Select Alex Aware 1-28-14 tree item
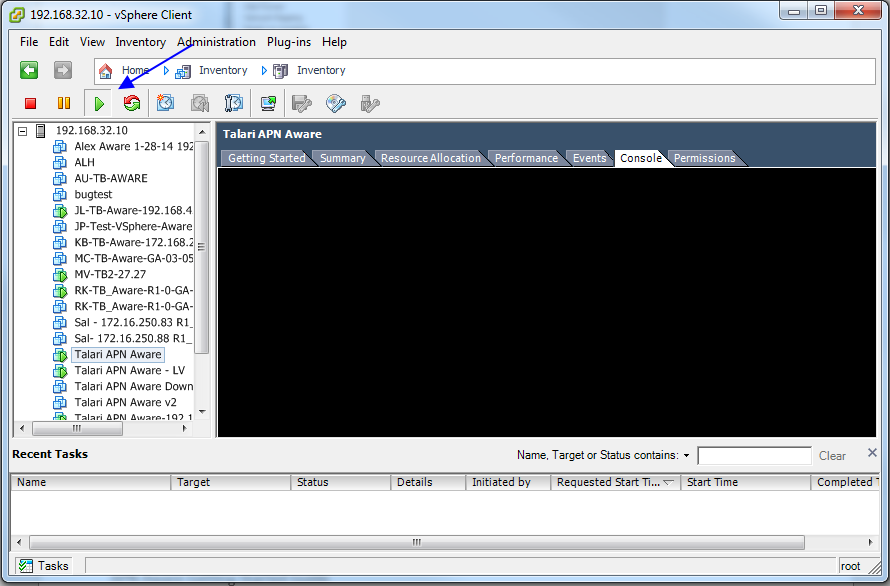The height and width of the screenshot is (586, 890). pos(133,146)
